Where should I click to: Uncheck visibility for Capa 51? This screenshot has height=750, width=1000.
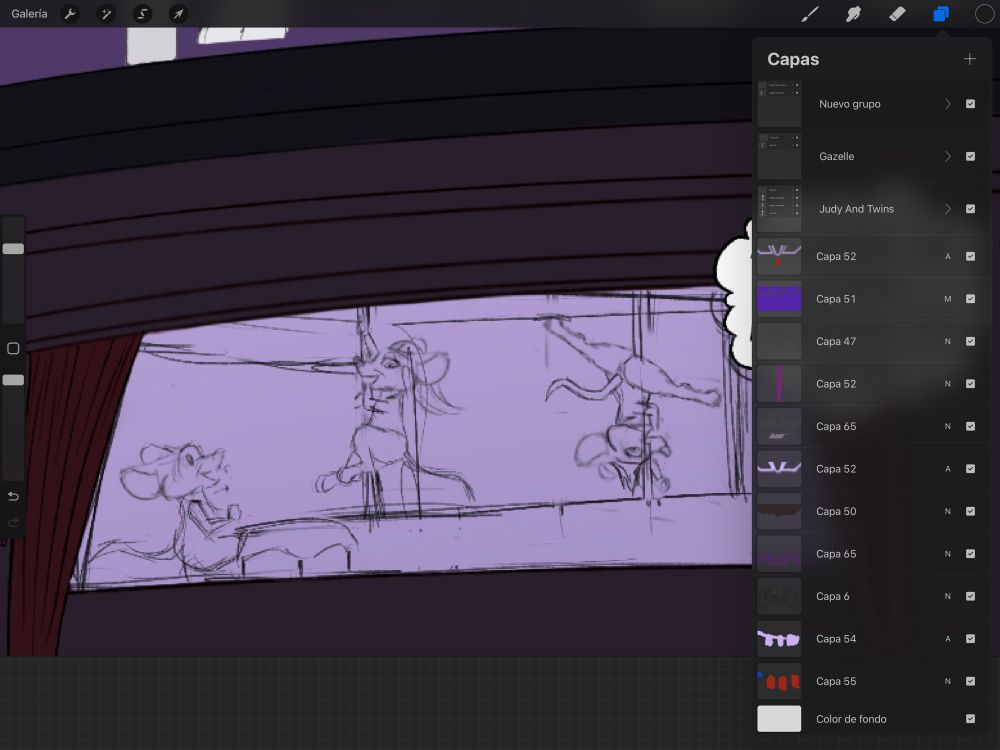970,298
